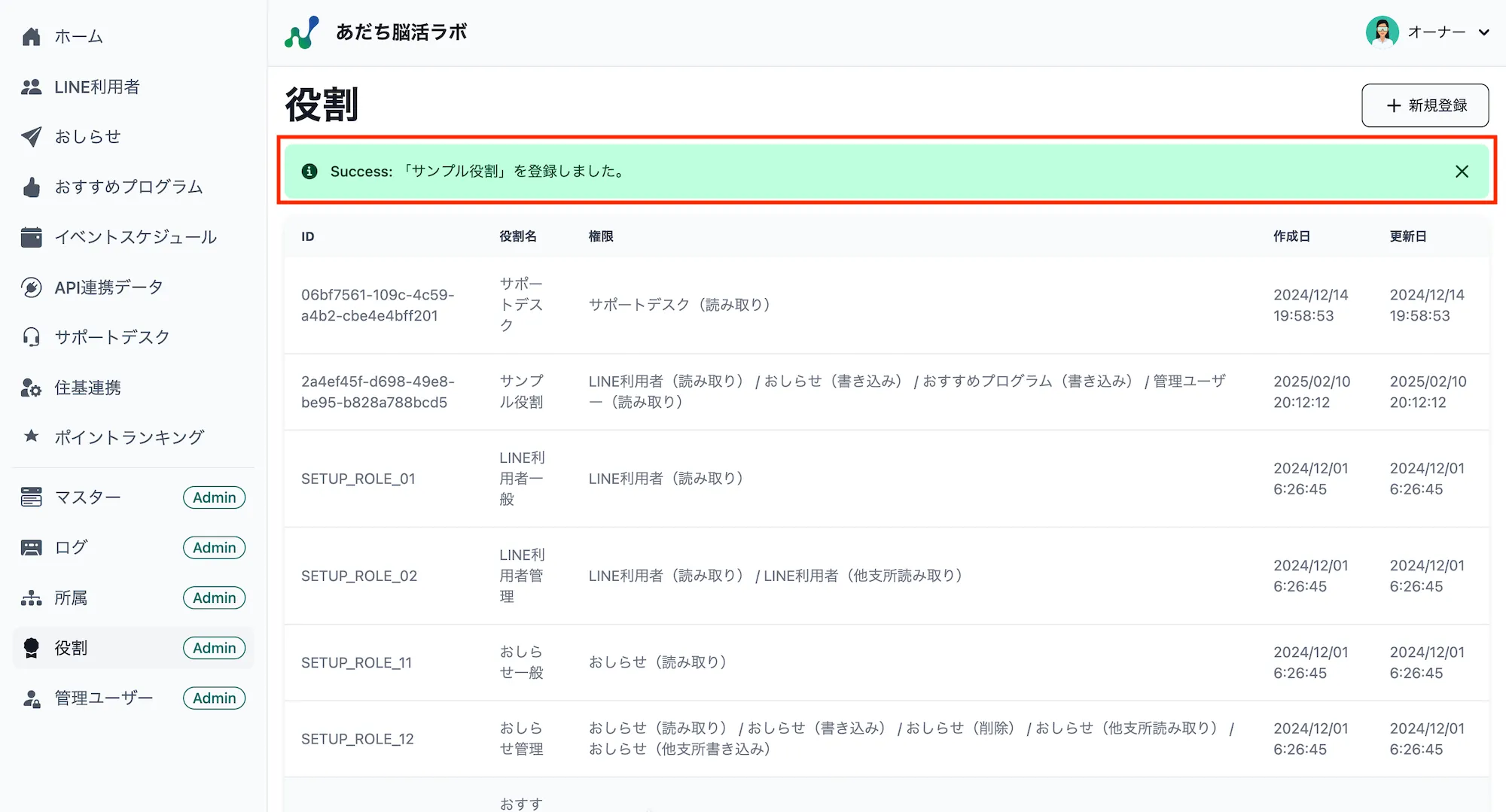Open the ポイントランキング star icon
This screenshot has height=812, width=1506.
tap(31, 436)
